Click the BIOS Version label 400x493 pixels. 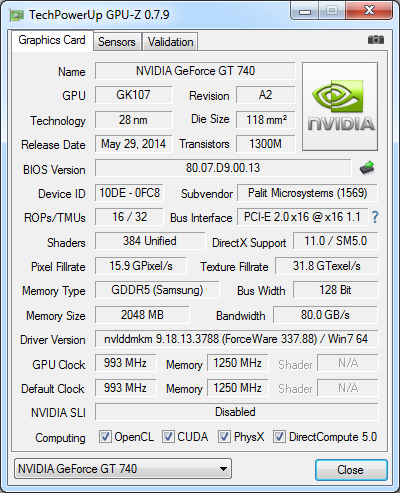pyautogui.click(x=54, y=170)
